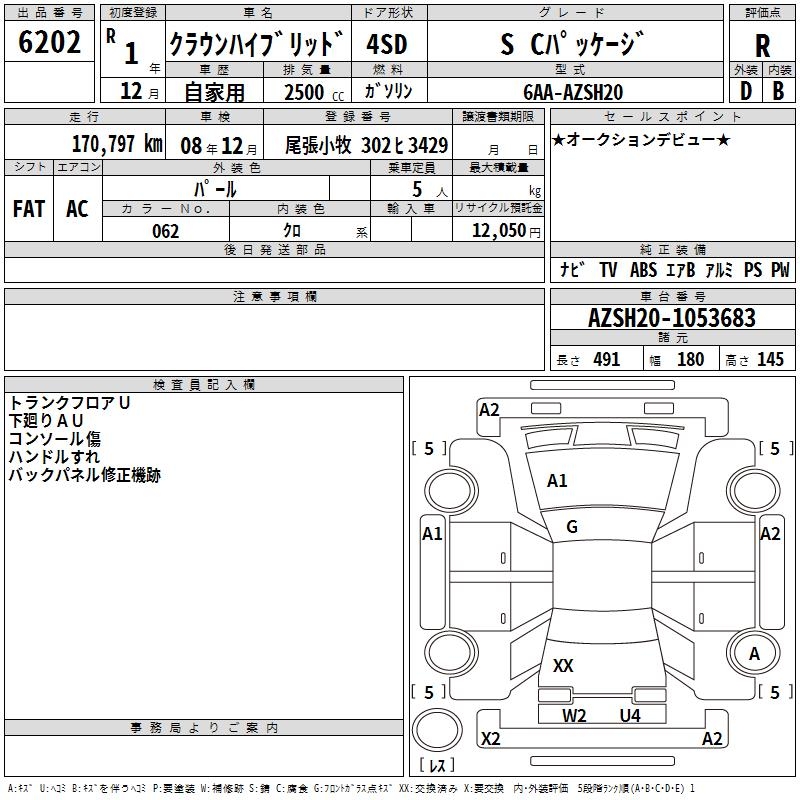Select the color number 062
The height and width of the screenshot is (800, 800).
coord(166,231)
